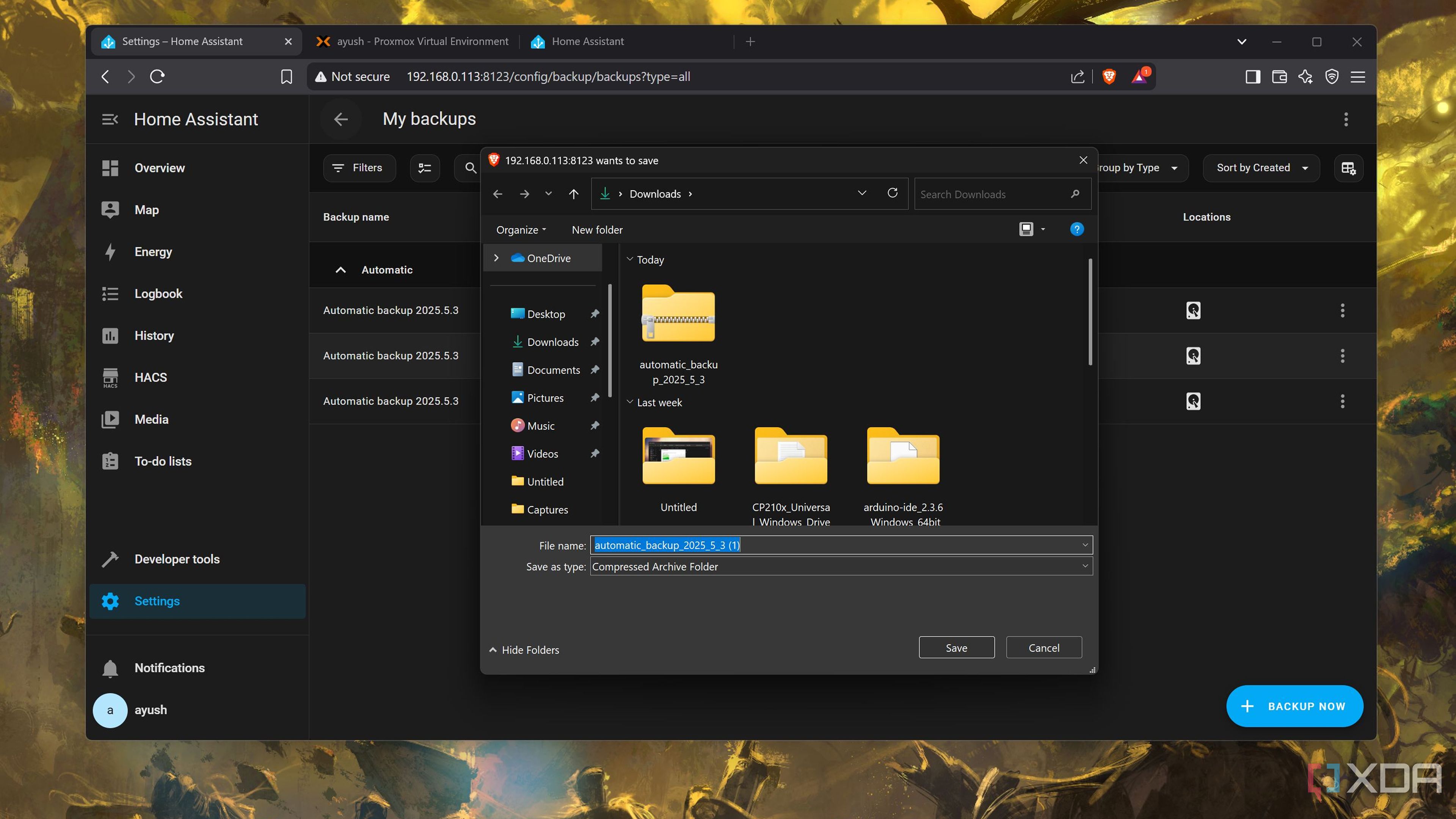The height and width of the screenshot is (819, 1456).
Task: Enter selection mode in backups list
Action: point(425,168)
